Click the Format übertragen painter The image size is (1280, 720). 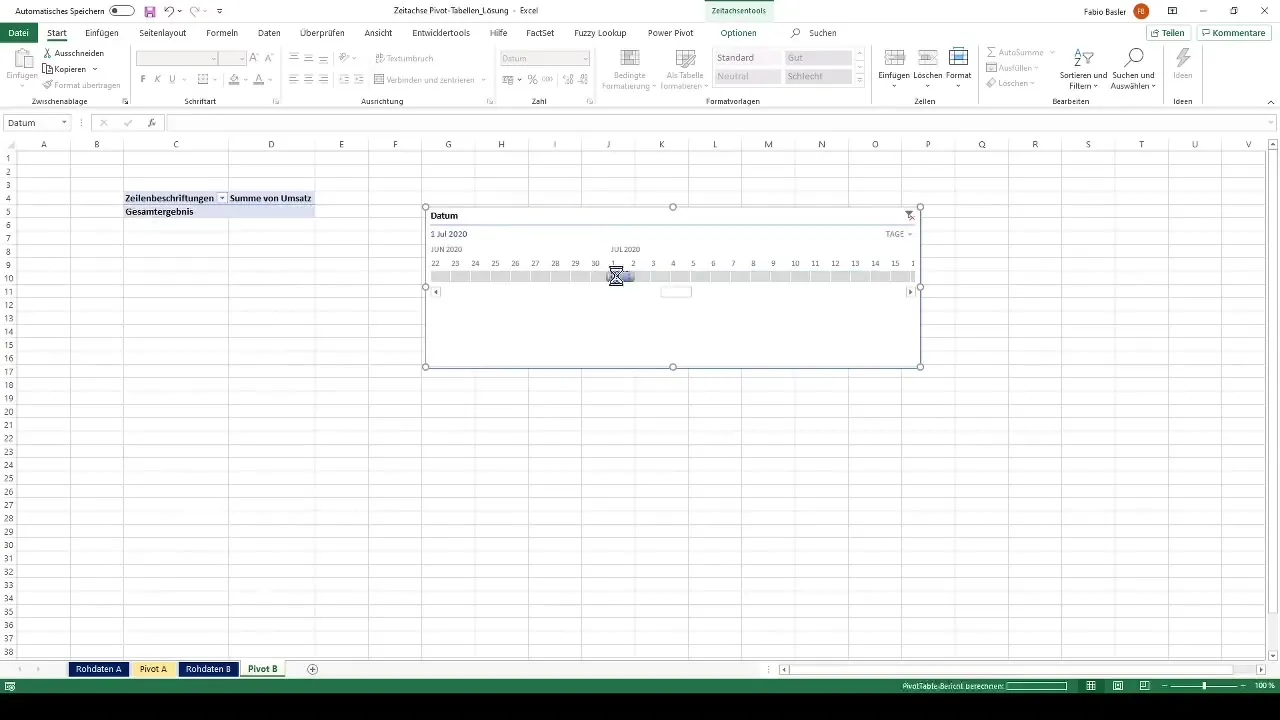tap(81, 85)
